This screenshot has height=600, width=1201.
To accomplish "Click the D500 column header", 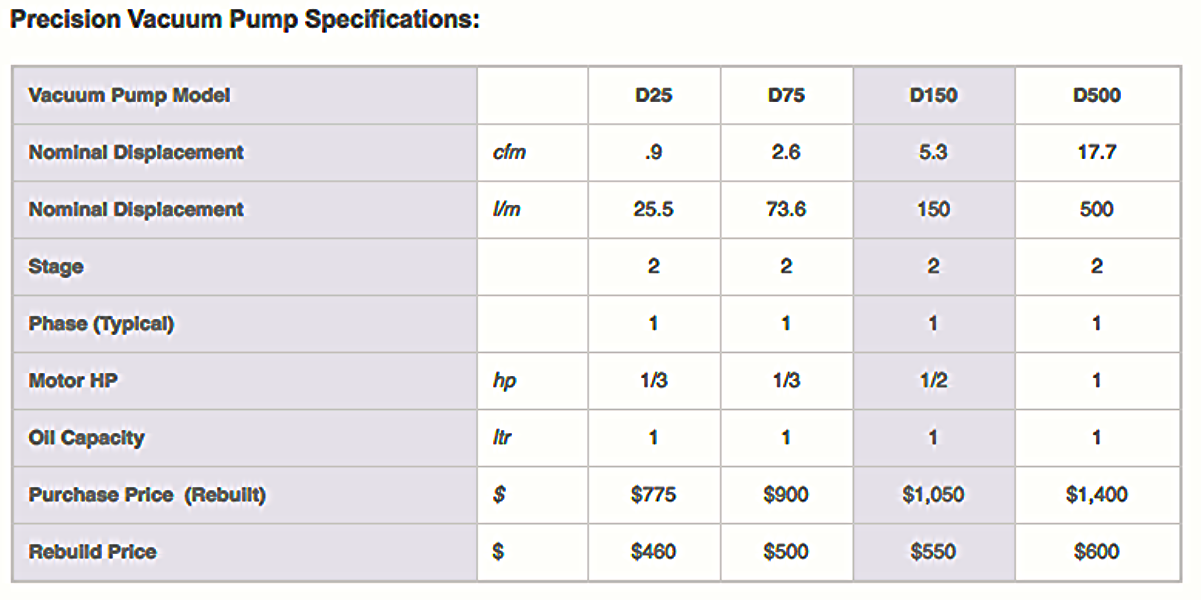I will [x=1096, y=96].
